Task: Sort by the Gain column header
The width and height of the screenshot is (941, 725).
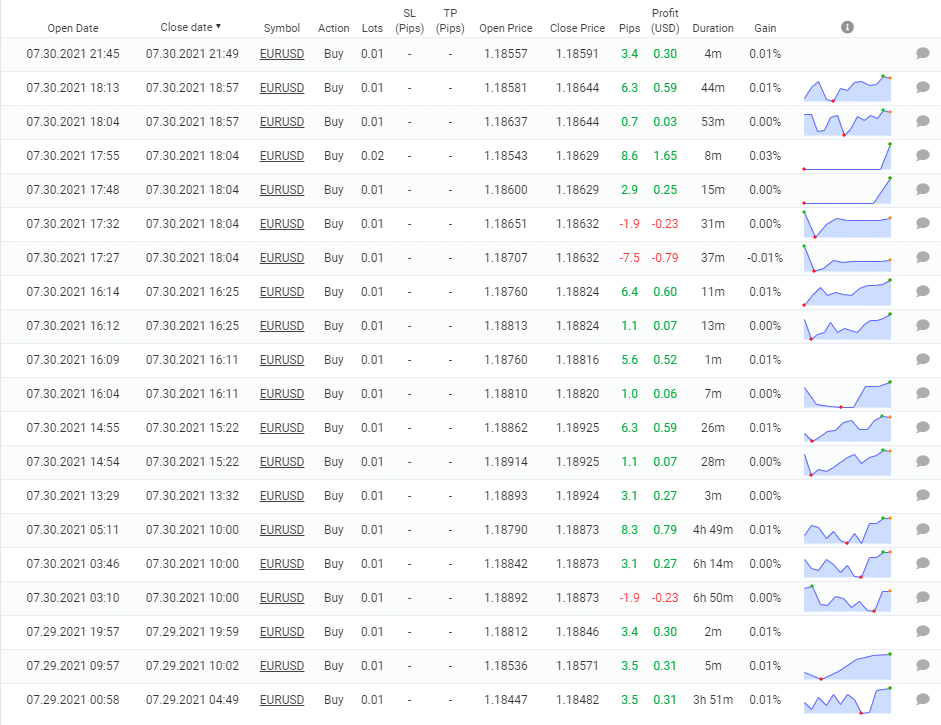Action: point(764,28)
